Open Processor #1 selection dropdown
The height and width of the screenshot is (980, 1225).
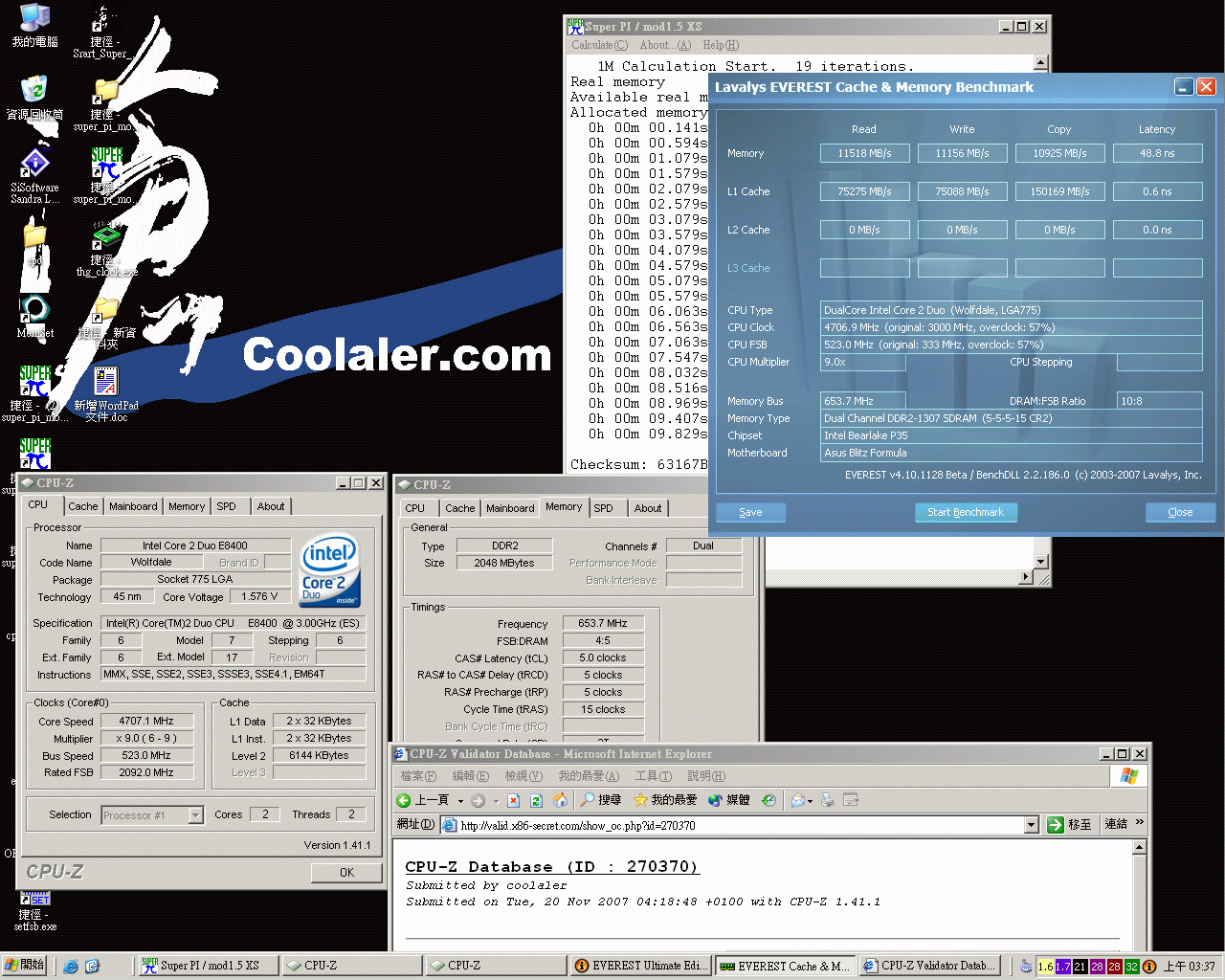pyautogui.click(x=195, y=815)
